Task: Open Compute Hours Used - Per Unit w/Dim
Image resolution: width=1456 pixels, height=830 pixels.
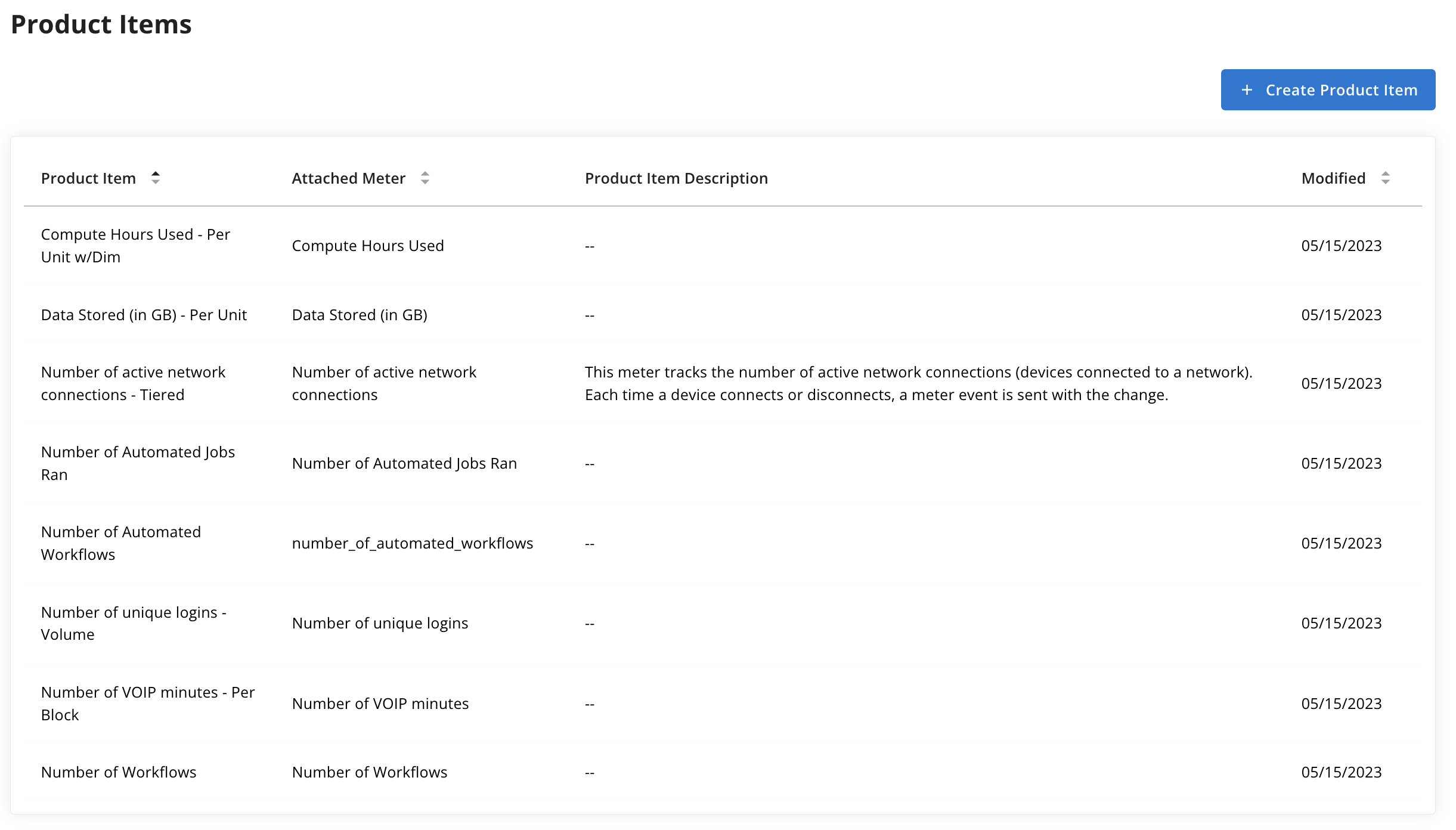Action: coord(135,246)
